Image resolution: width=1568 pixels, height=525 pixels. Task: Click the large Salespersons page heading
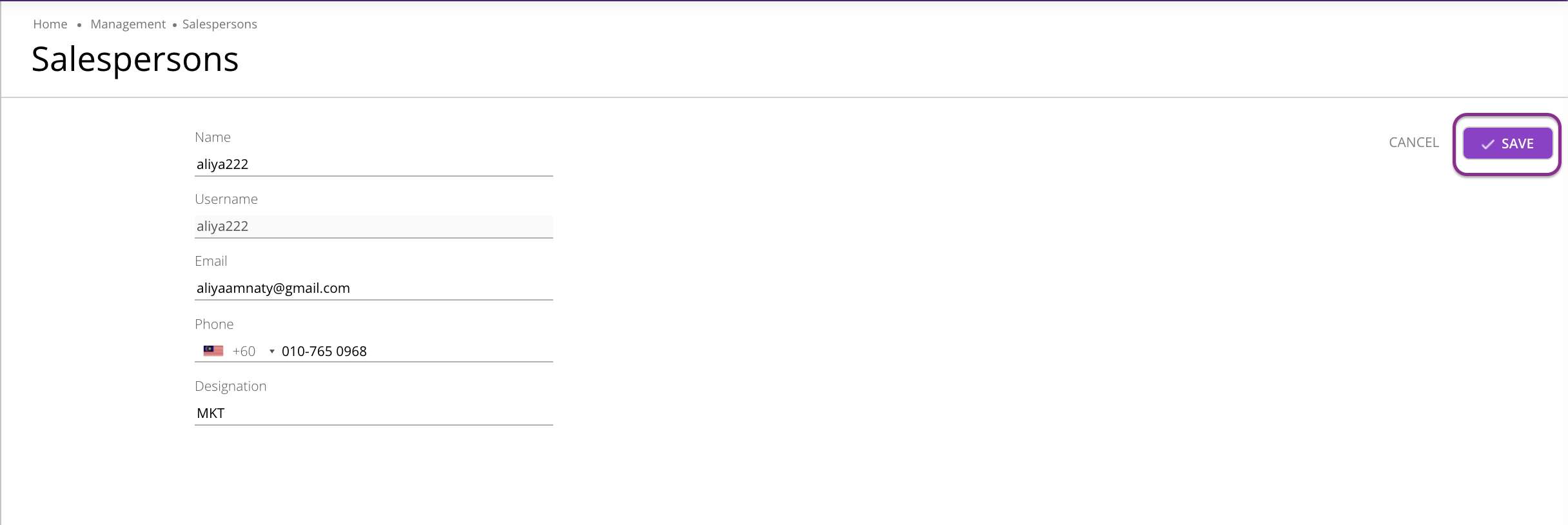(135, 59)
